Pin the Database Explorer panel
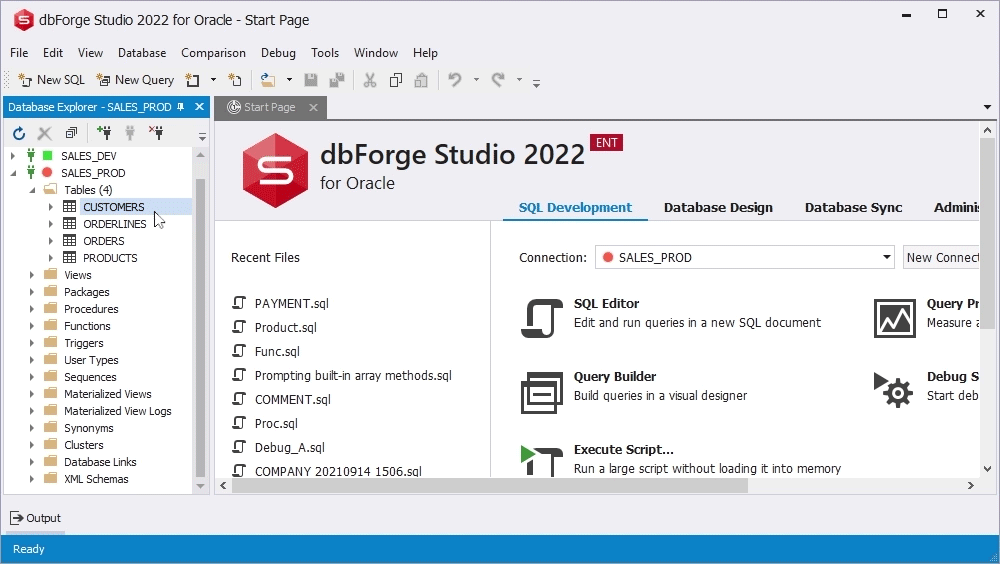 click(180, 107)
